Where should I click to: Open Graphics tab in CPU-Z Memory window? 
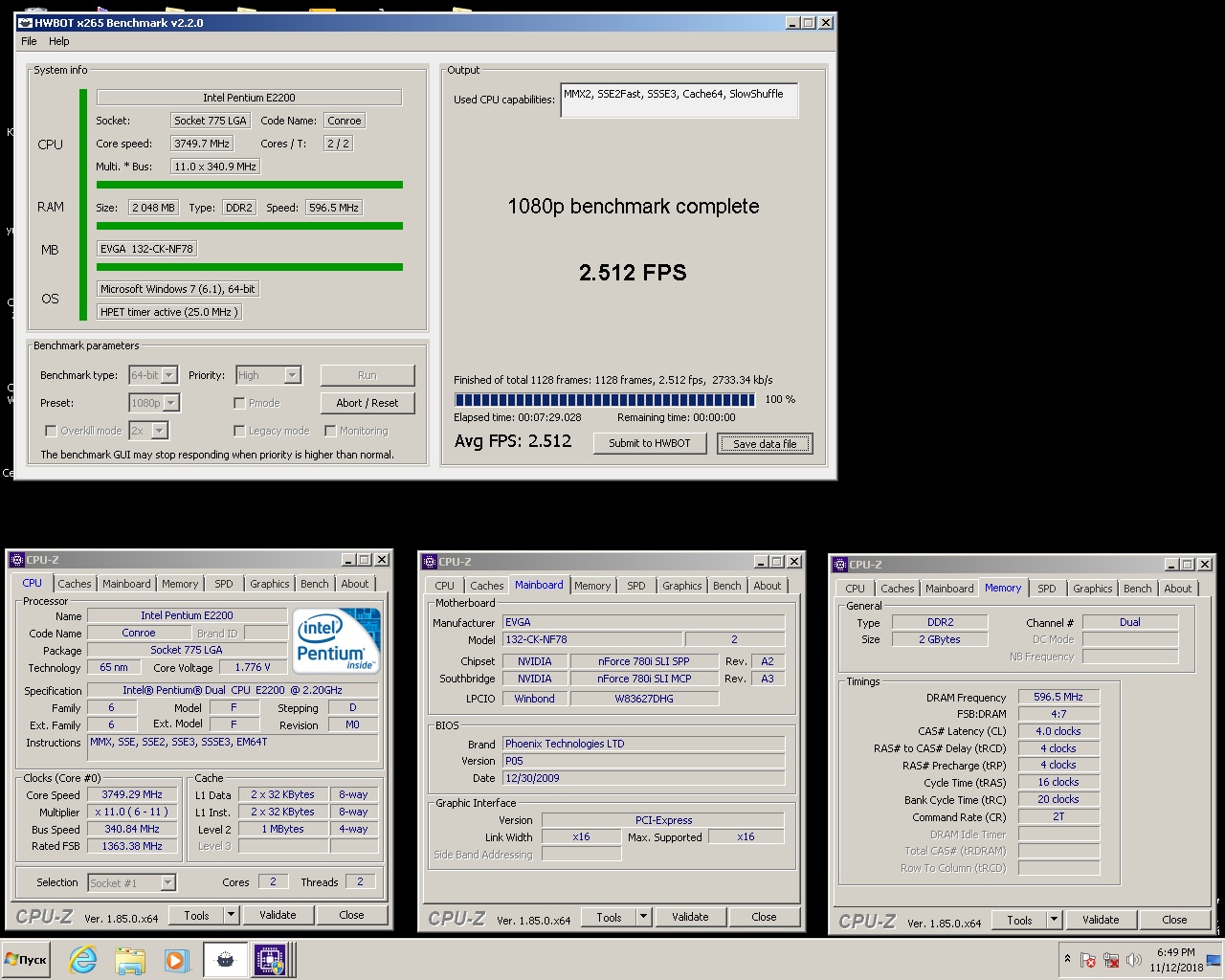[1092, 589]
